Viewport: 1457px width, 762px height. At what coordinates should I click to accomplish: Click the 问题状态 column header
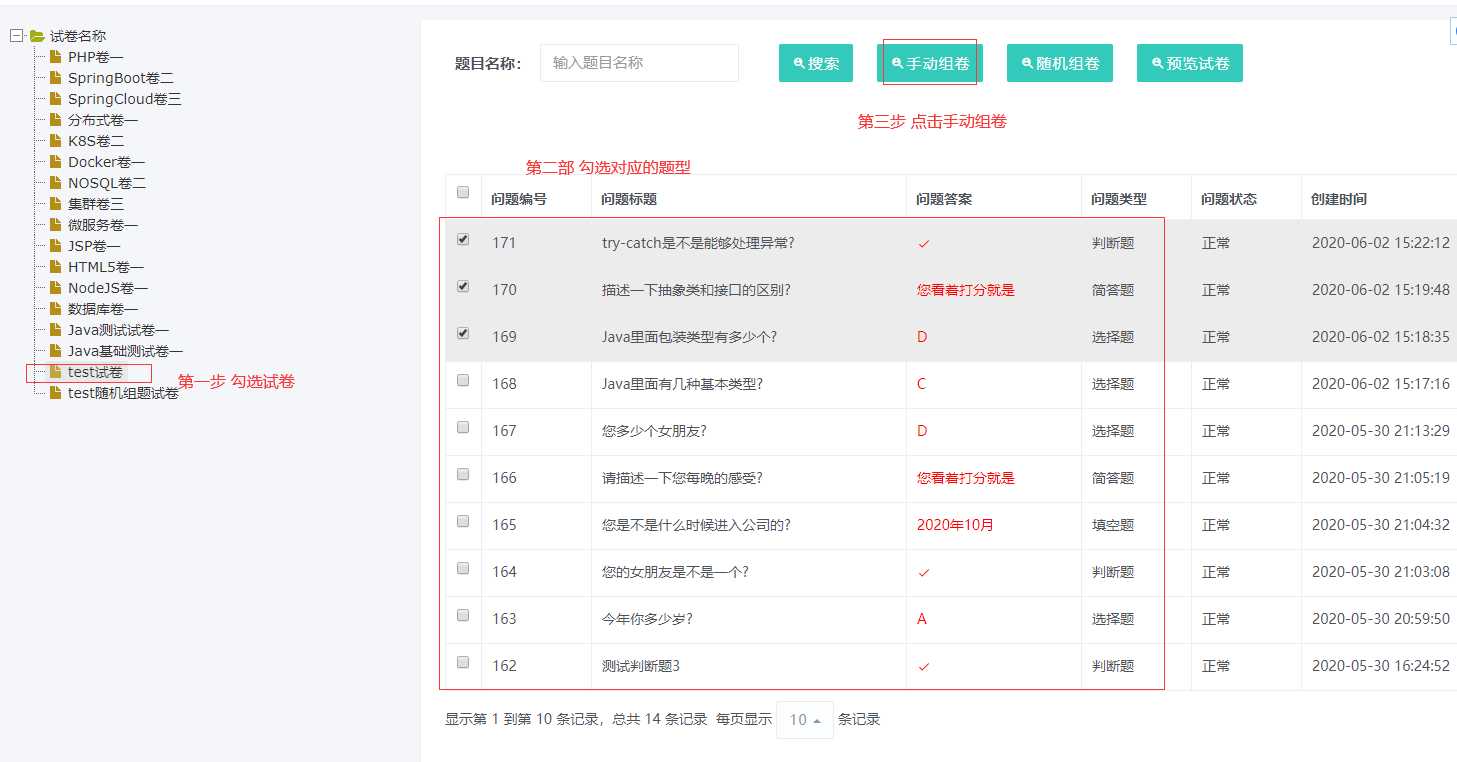click(1229, 199)
